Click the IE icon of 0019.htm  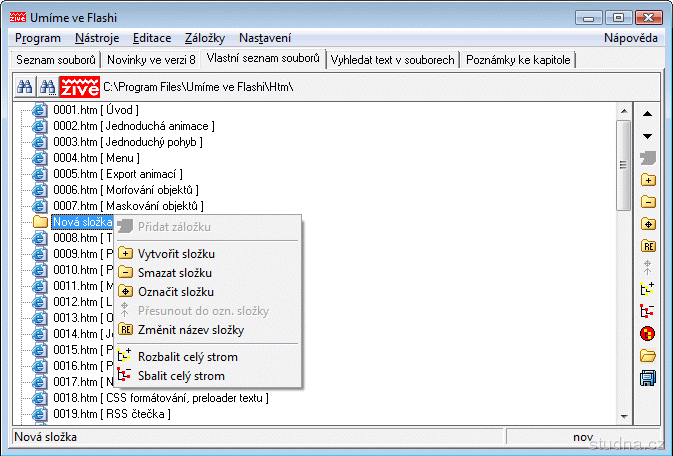[39, 414]
